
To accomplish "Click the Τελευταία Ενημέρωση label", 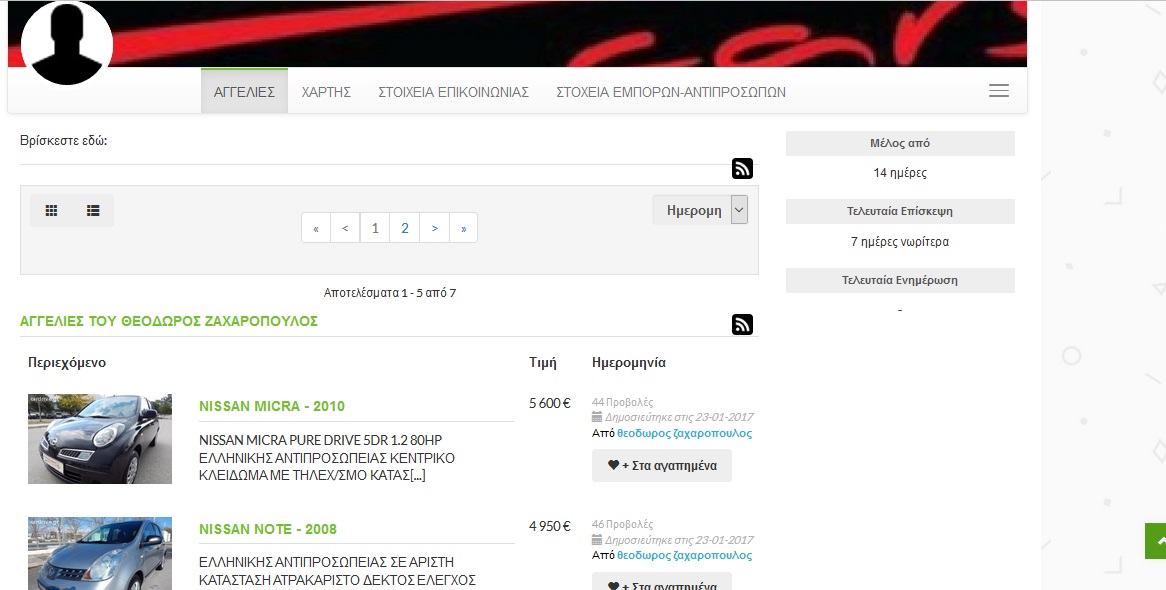I will tap(900, 280).
